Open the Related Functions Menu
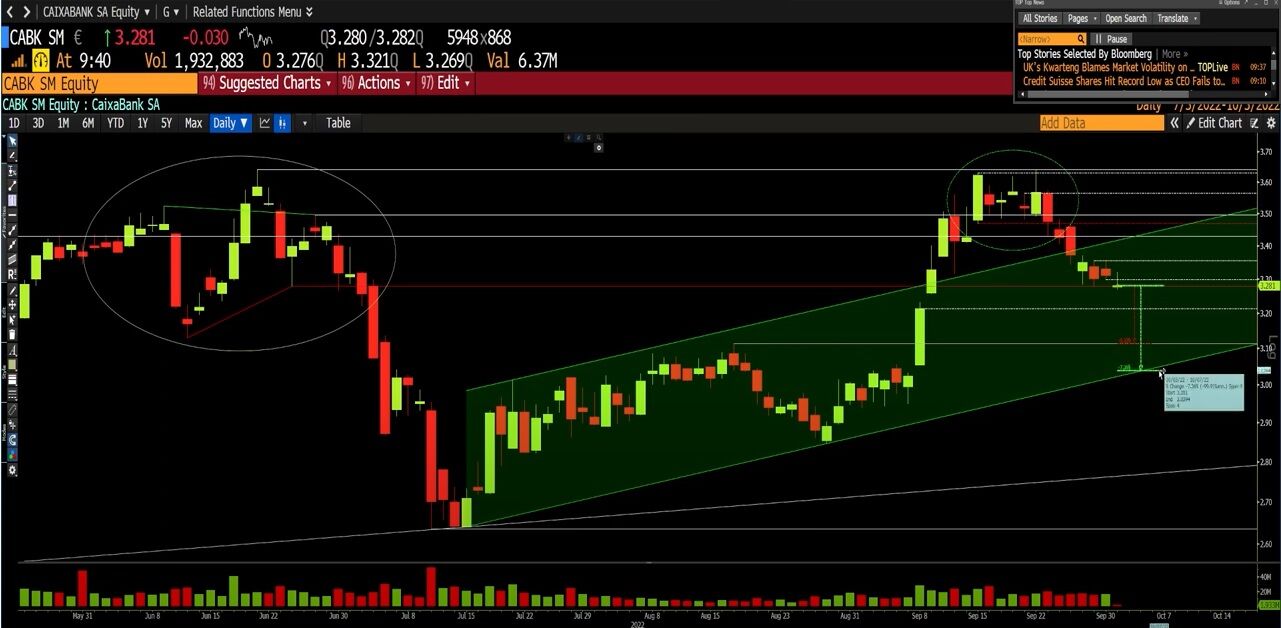Screen dimensions: 1281x628 (252, 12)
